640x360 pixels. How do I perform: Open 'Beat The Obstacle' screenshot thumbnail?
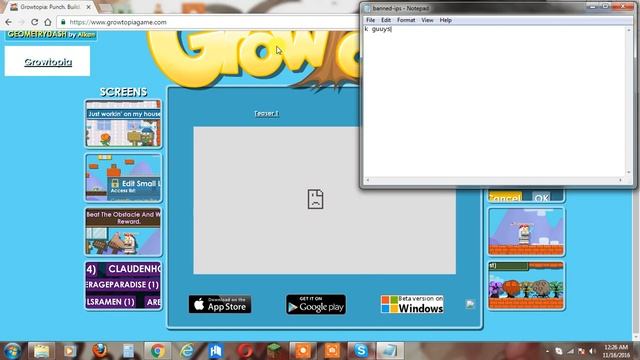123,232
